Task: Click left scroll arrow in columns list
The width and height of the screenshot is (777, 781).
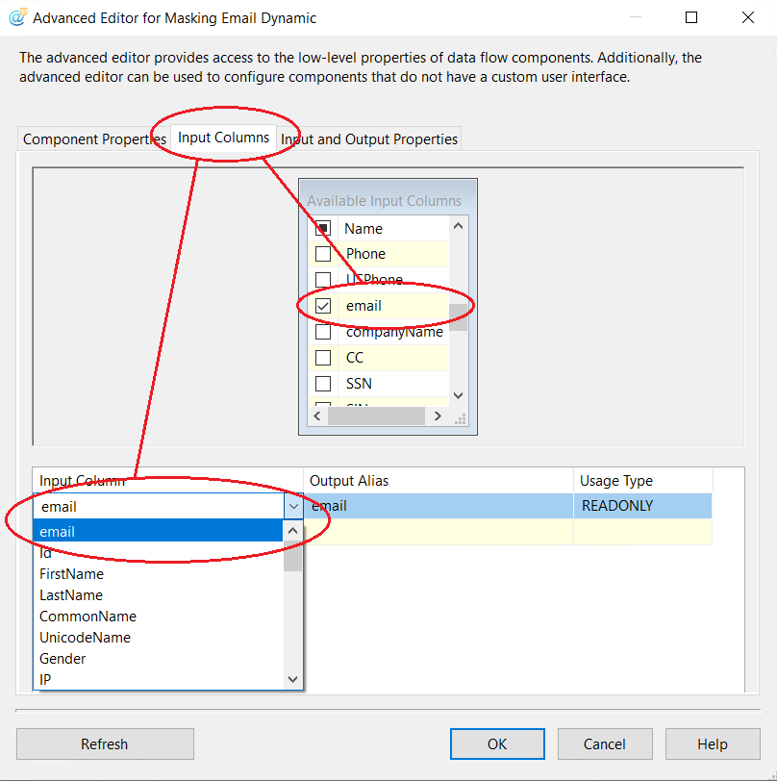Action: [x=318, y=414]
